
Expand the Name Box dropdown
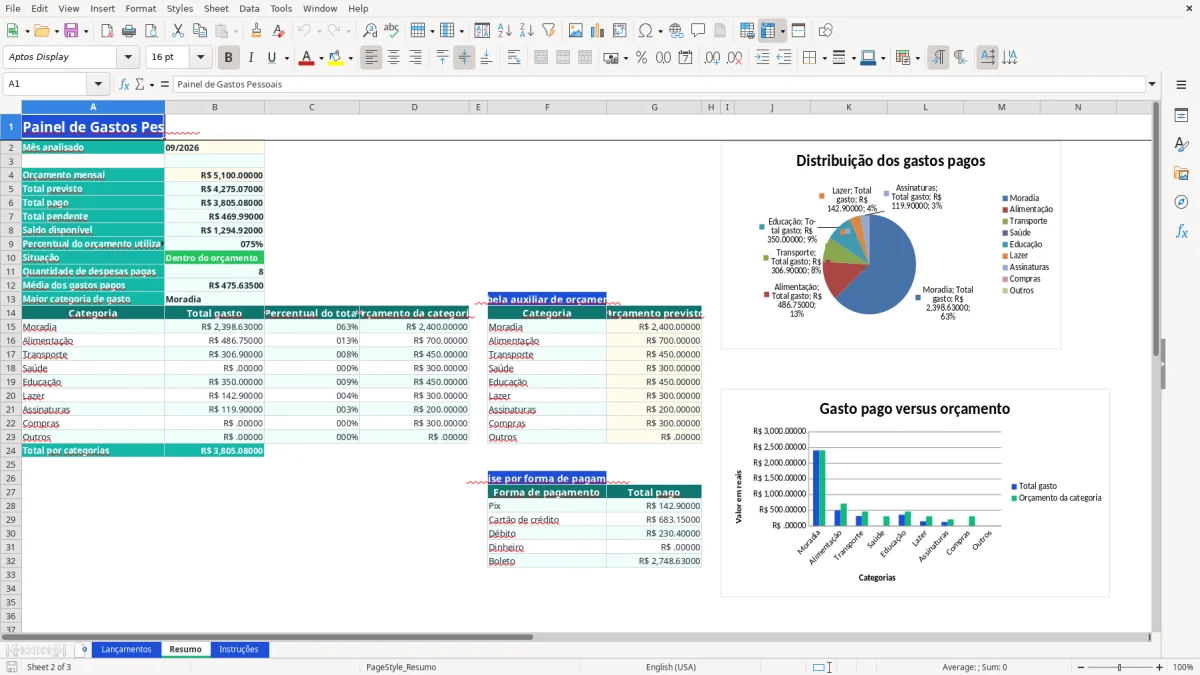[x=98, y=84]
